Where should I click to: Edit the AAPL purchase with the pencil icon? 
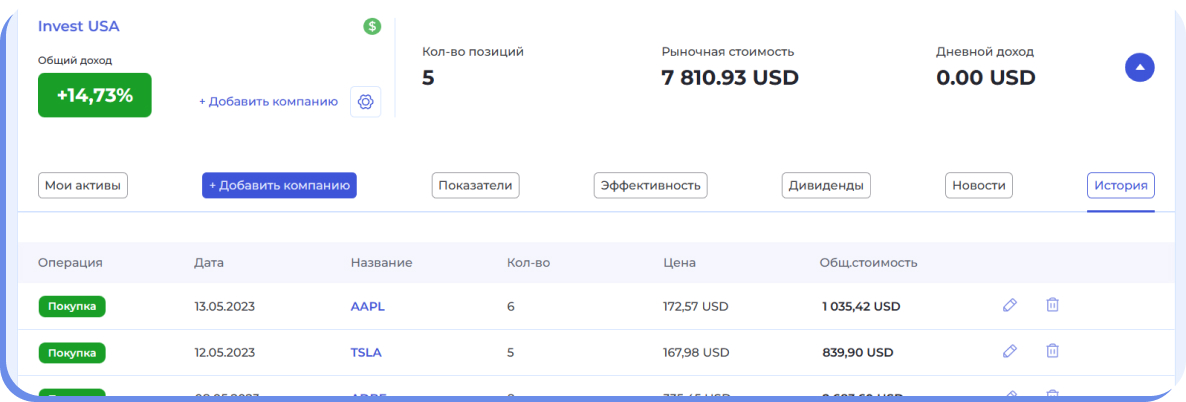[x=1010, y=305]
